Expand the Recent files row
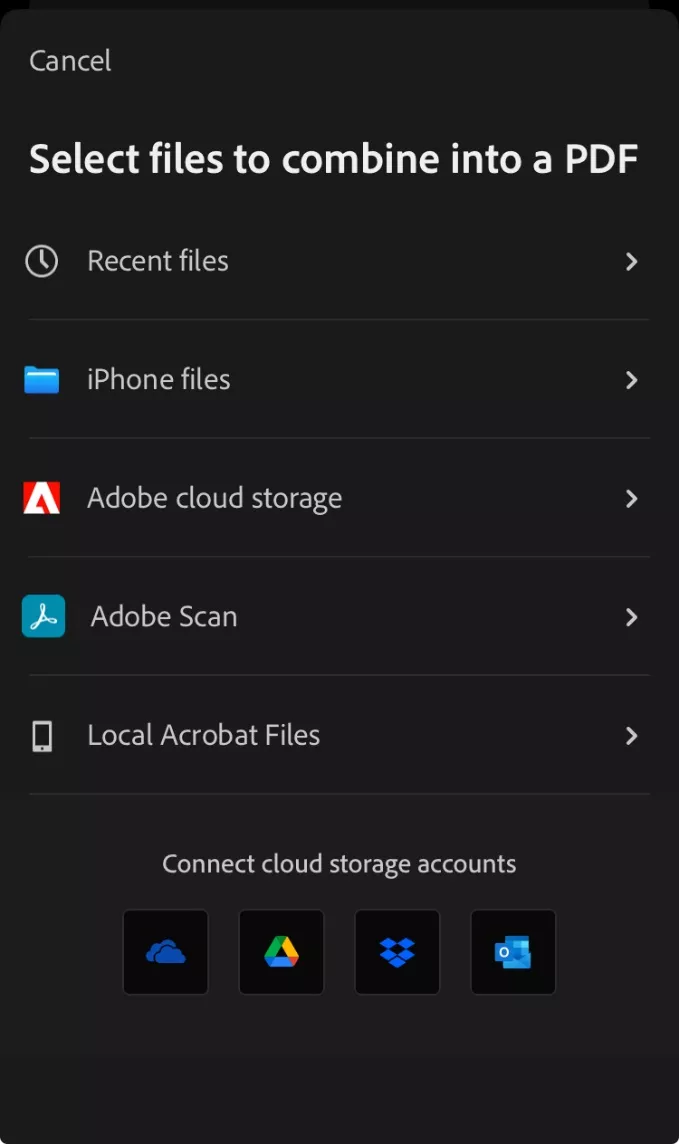Screen dimensions: 679x1144 [x=631, y=261]
